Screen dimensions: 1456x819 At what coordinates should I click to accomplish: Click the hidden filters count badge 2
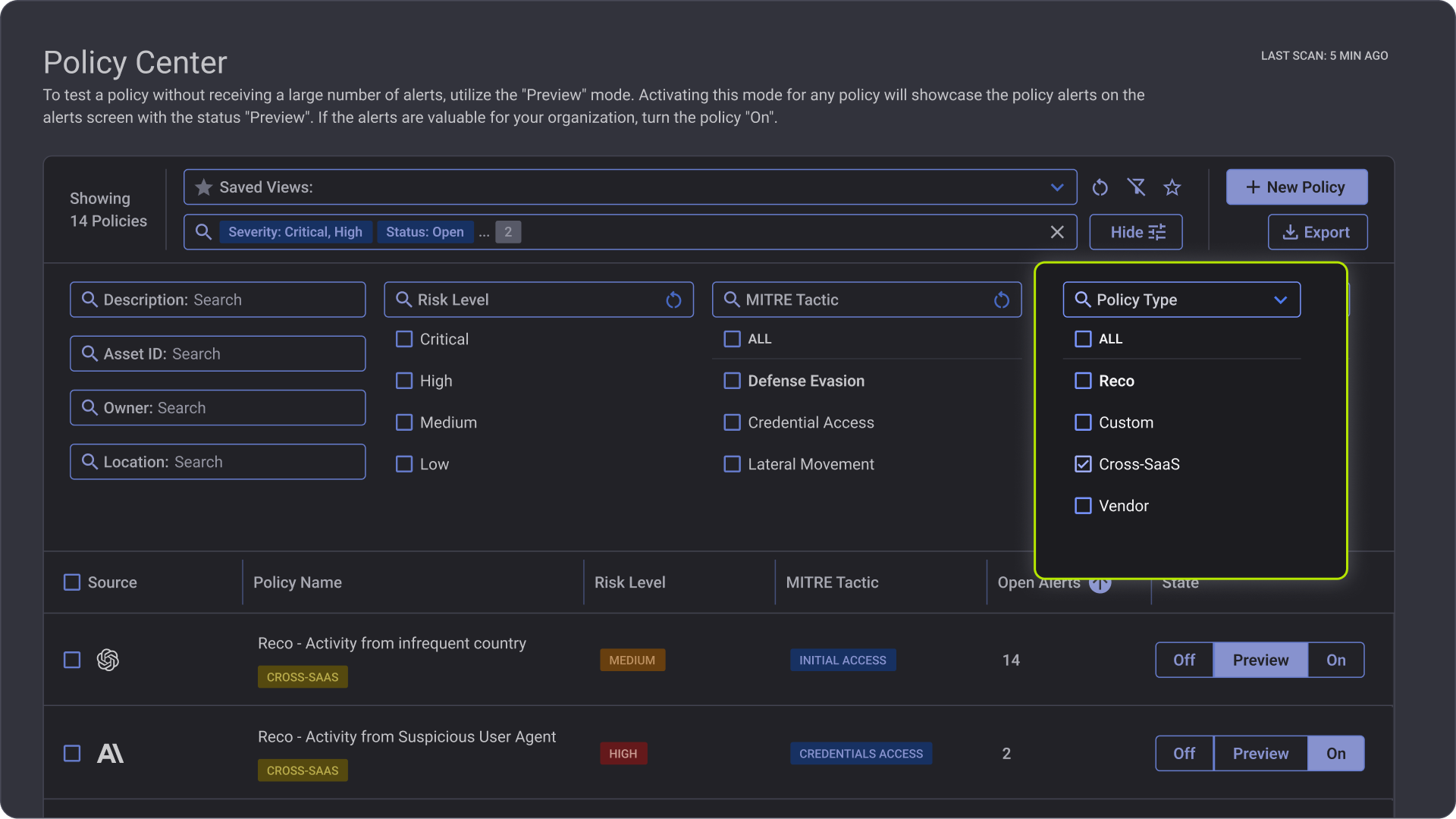coord(508,232)
